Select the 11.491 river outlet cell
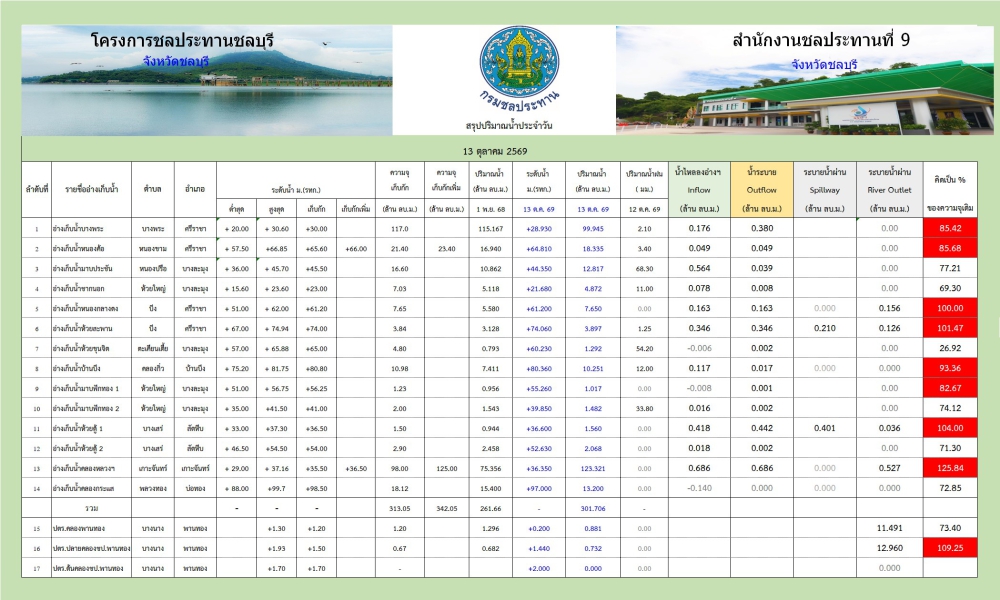 (x=890, y=528)
